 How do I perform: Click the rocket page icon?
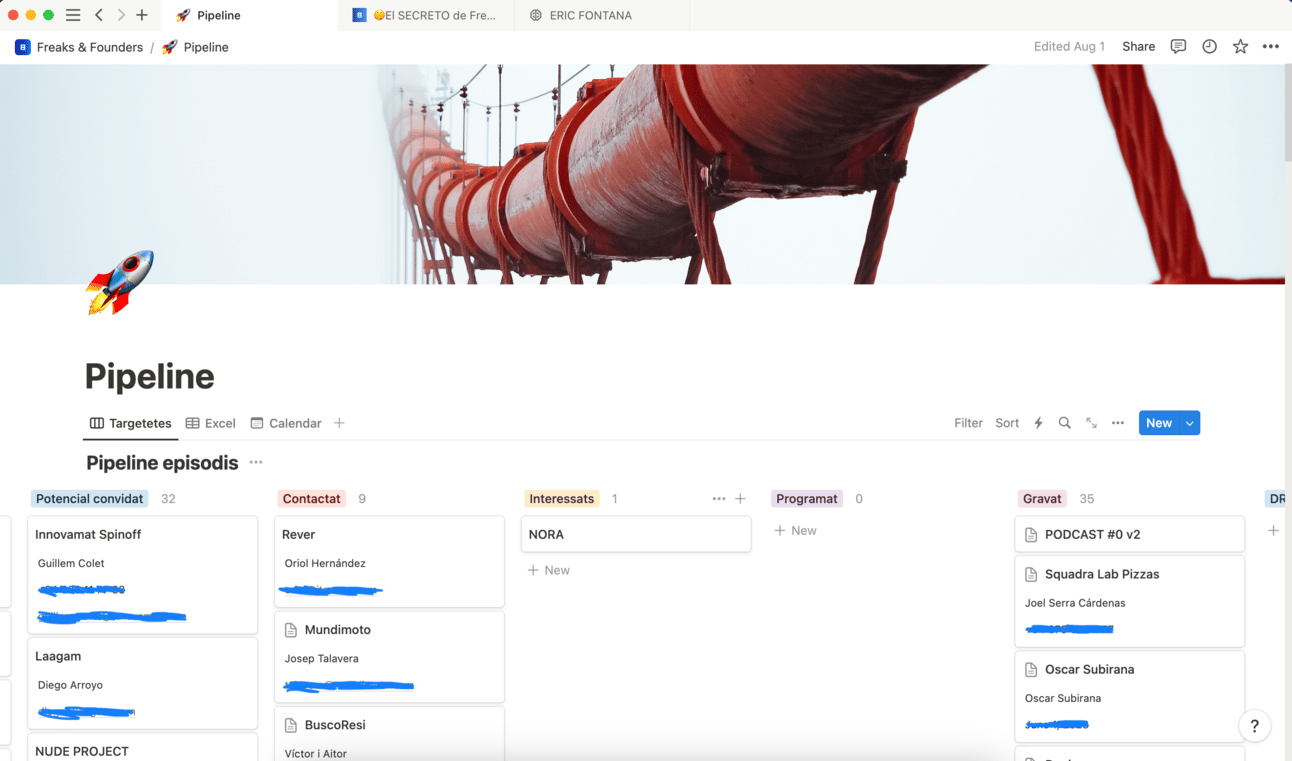pos(120,283)
